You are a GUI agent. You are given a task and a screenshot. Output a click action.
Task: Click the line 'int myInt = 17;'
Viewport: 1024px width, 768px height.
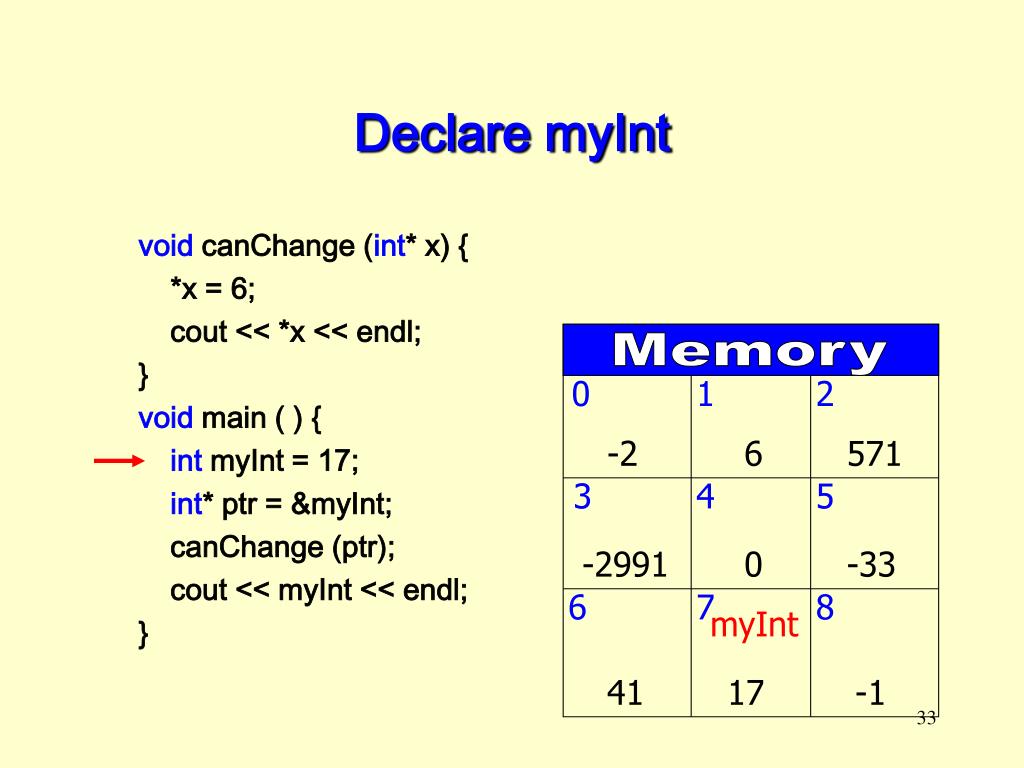click(x=264, y=461)
